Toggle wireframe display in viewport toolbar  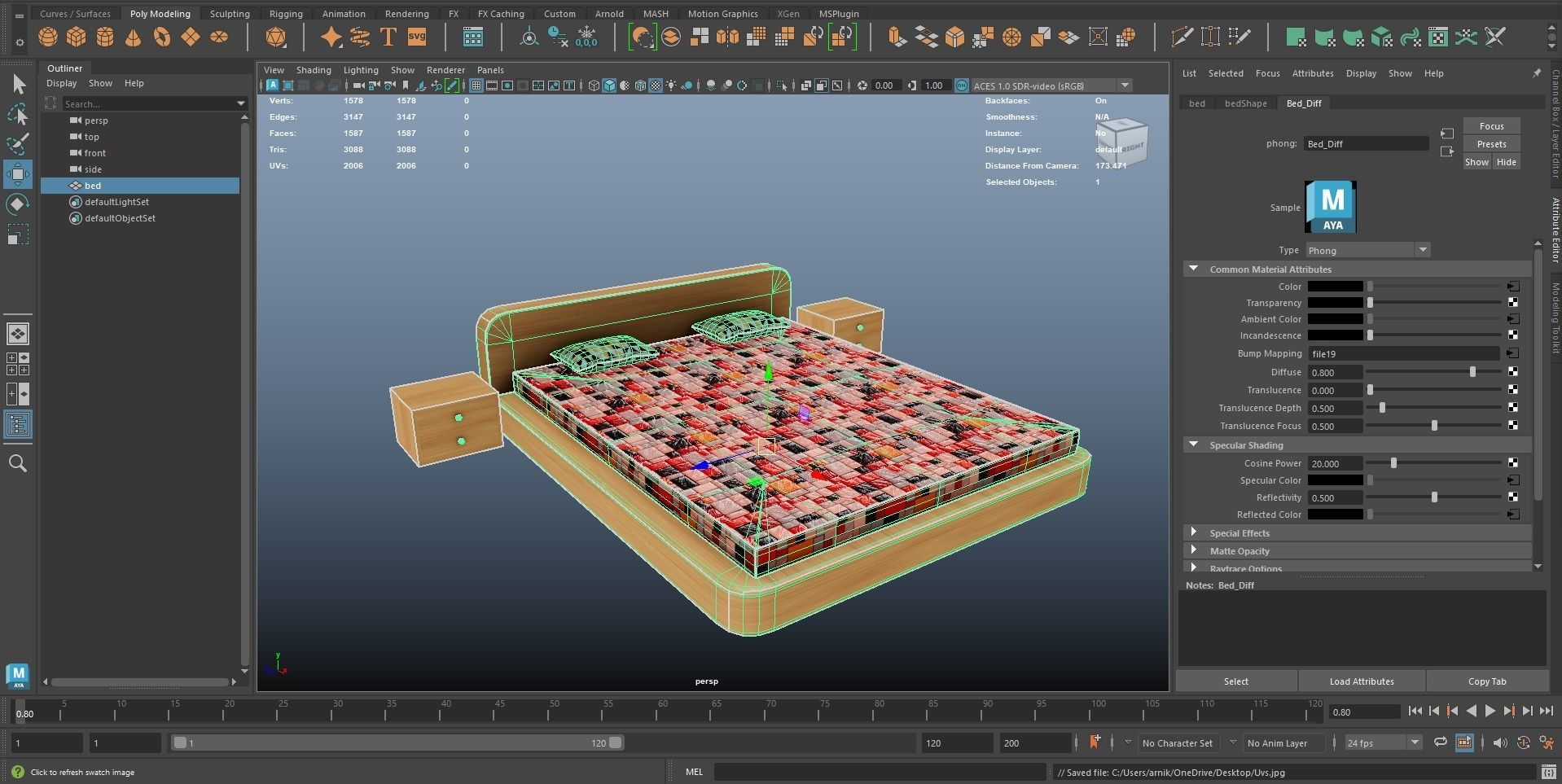pos(594,85)
